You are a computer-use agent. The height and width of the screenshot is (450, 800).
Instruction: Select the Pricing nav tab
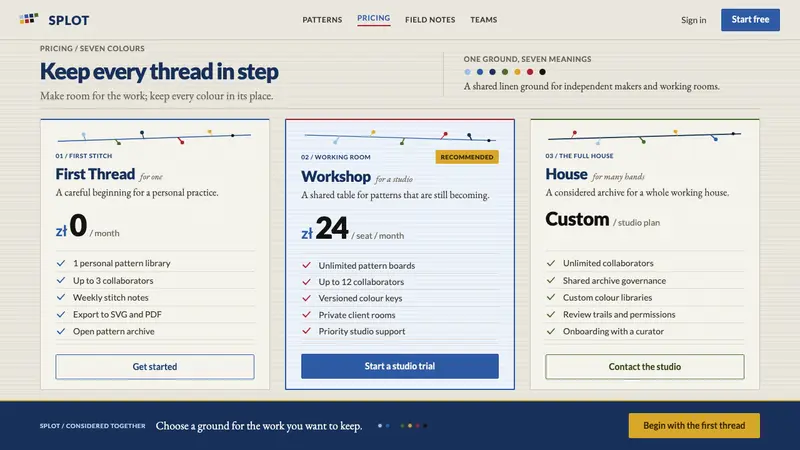pyautogui.click(x=373, y=18)
